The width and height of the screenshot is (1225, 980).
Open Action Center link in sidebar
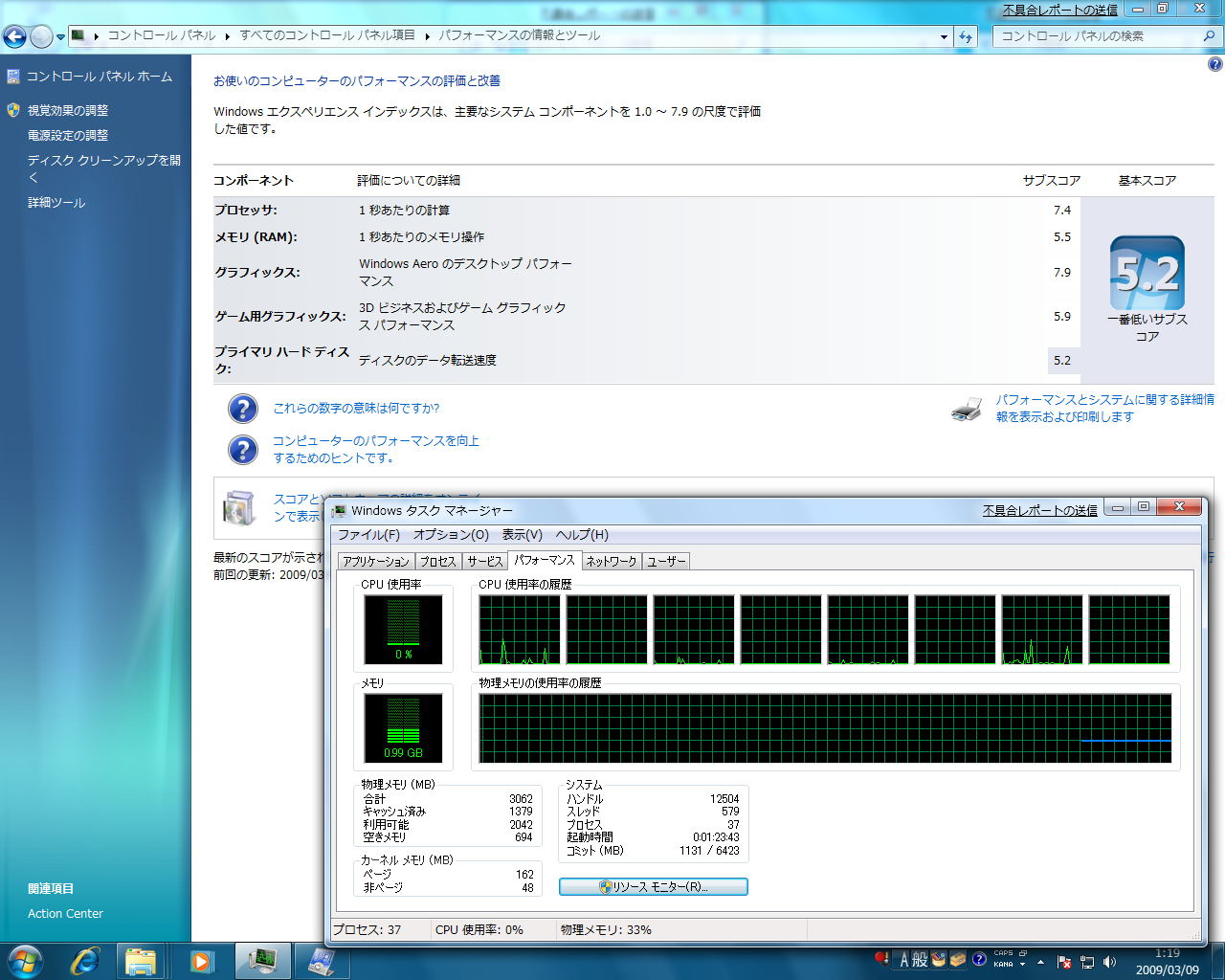tap(65, 914)
